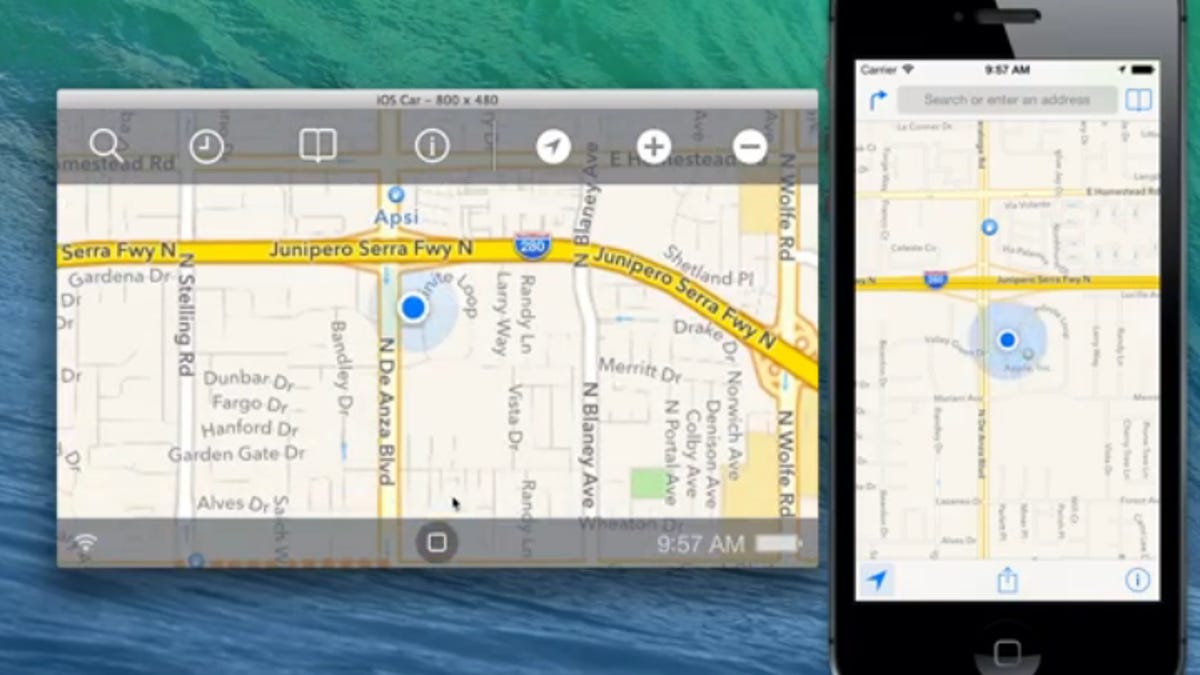
Task: Open Recents using the clock icon
Action: click(x=205, y=145)
